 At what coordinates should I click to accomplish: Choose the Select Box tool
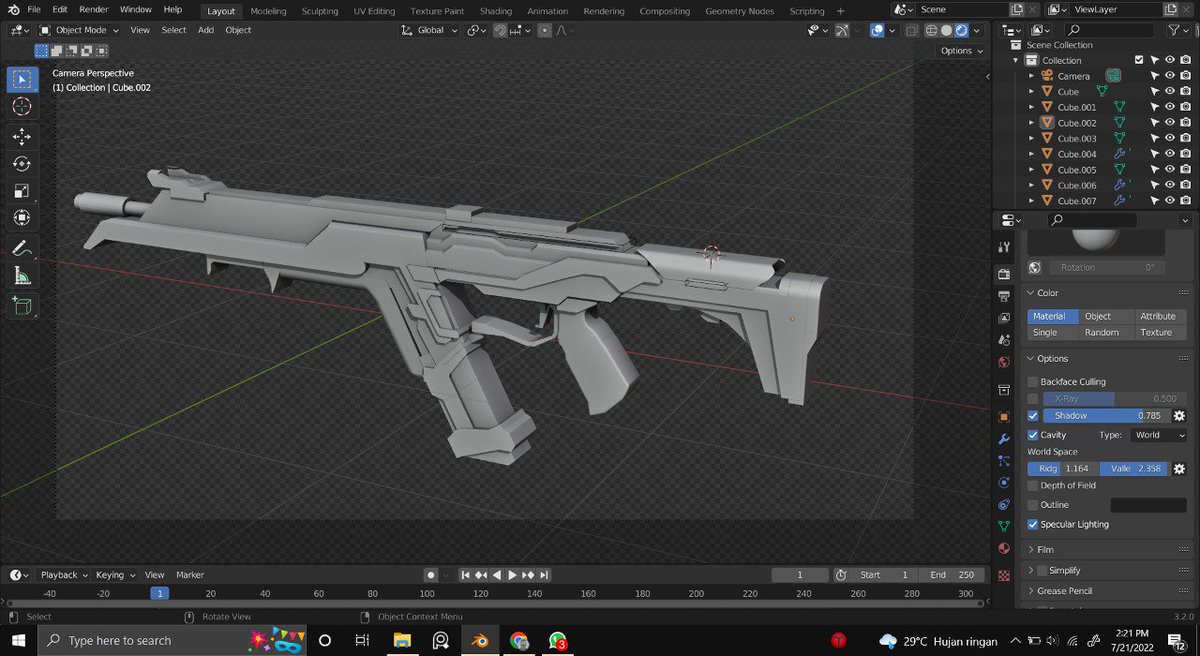[22, 80]
